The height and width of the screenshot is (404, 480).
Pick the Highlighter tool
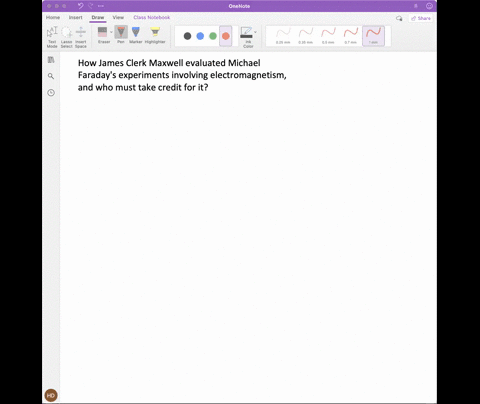[x=155, y=35]
